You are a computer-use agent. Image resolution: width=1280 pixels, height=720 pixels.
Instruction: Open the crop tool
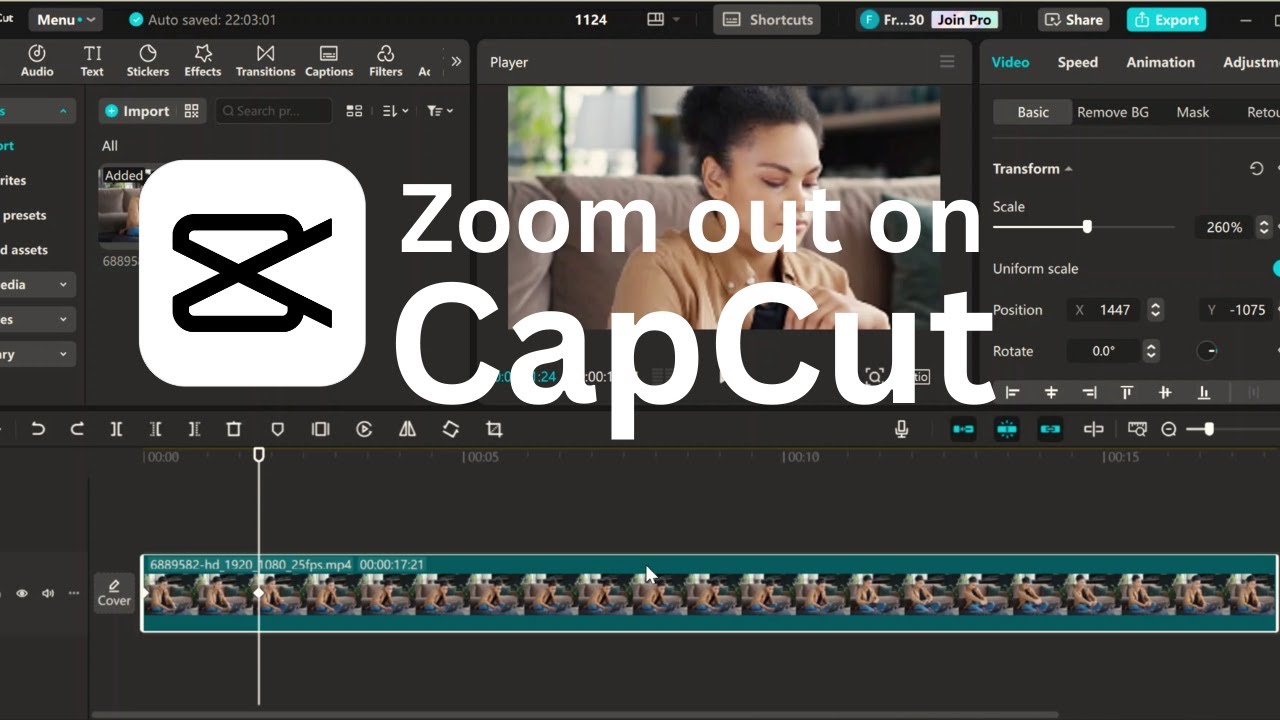point(494,429)
